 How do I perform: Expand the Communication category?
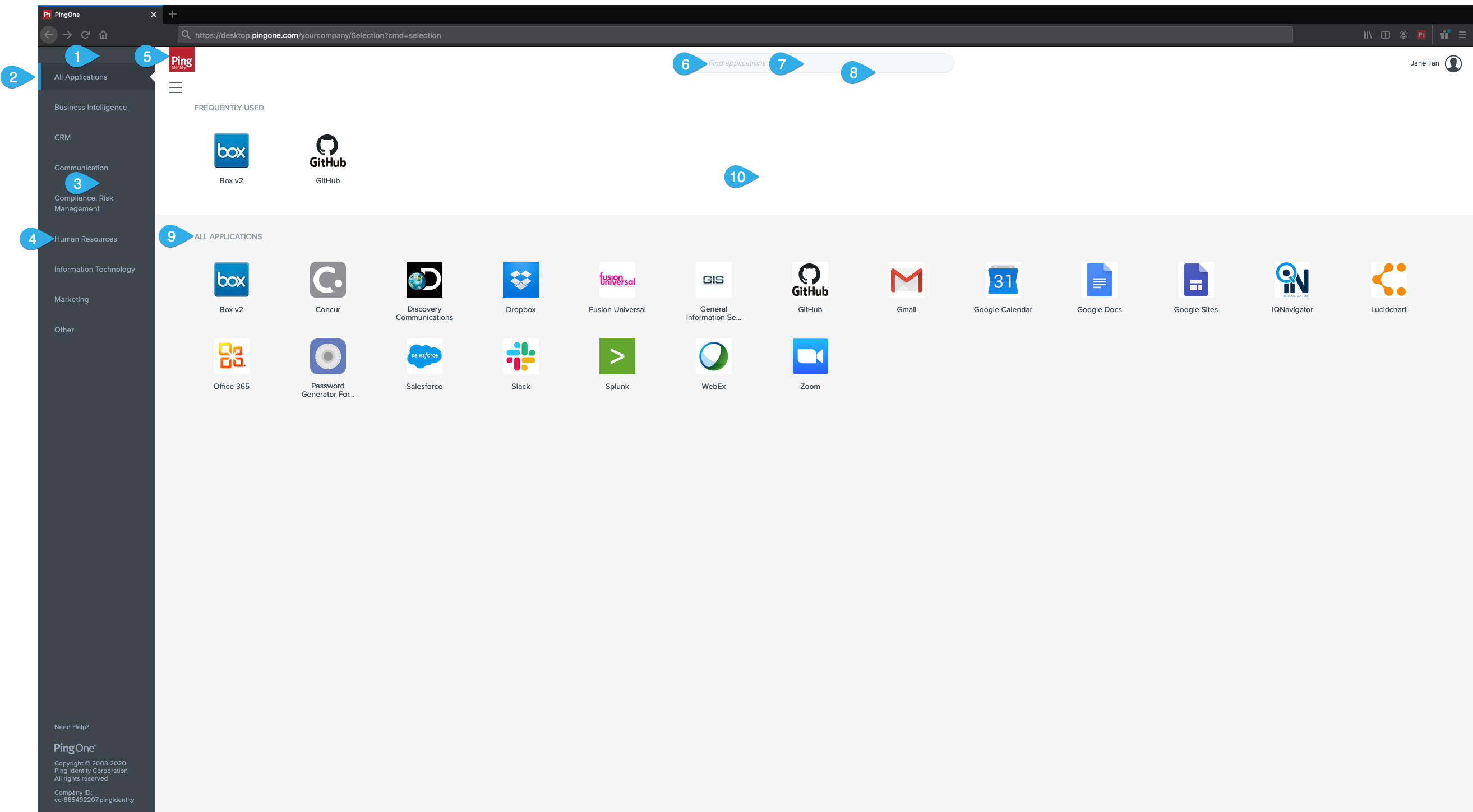click(x=81, y=167)
